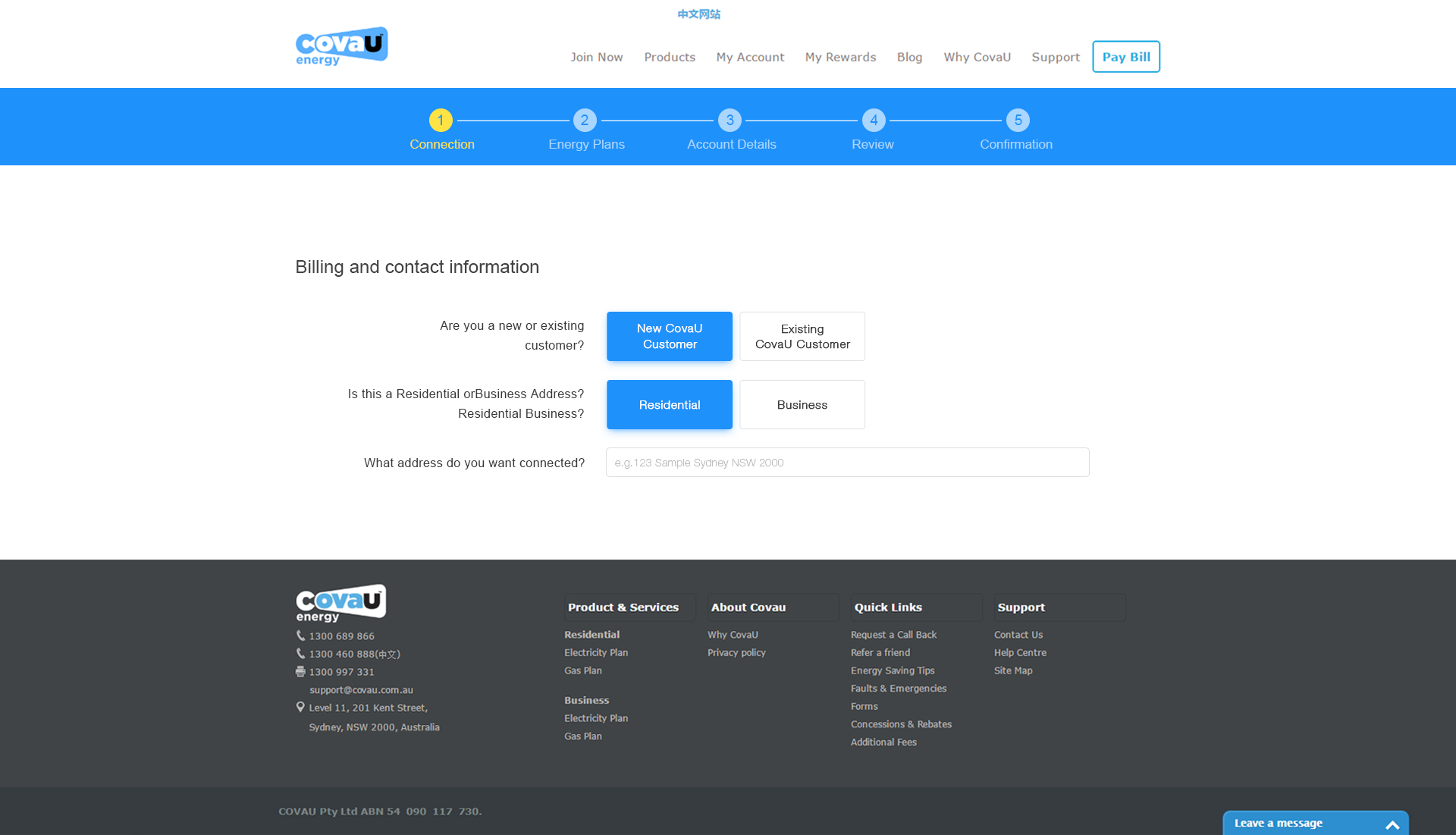Open My Rewards in navigation
Image resolution: width=1456 pixels, height=835 pixels.
[x=840, y=57]
